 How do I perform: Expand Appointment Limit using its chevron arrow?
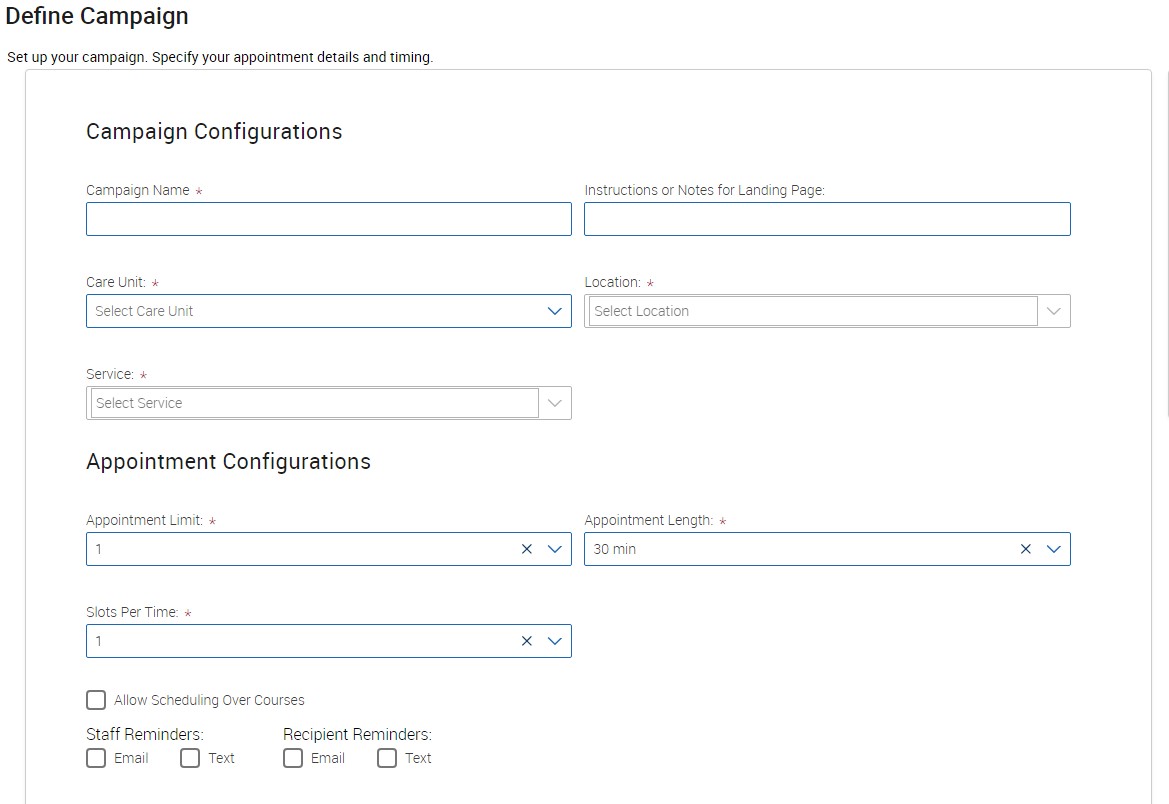click(555, 549)
